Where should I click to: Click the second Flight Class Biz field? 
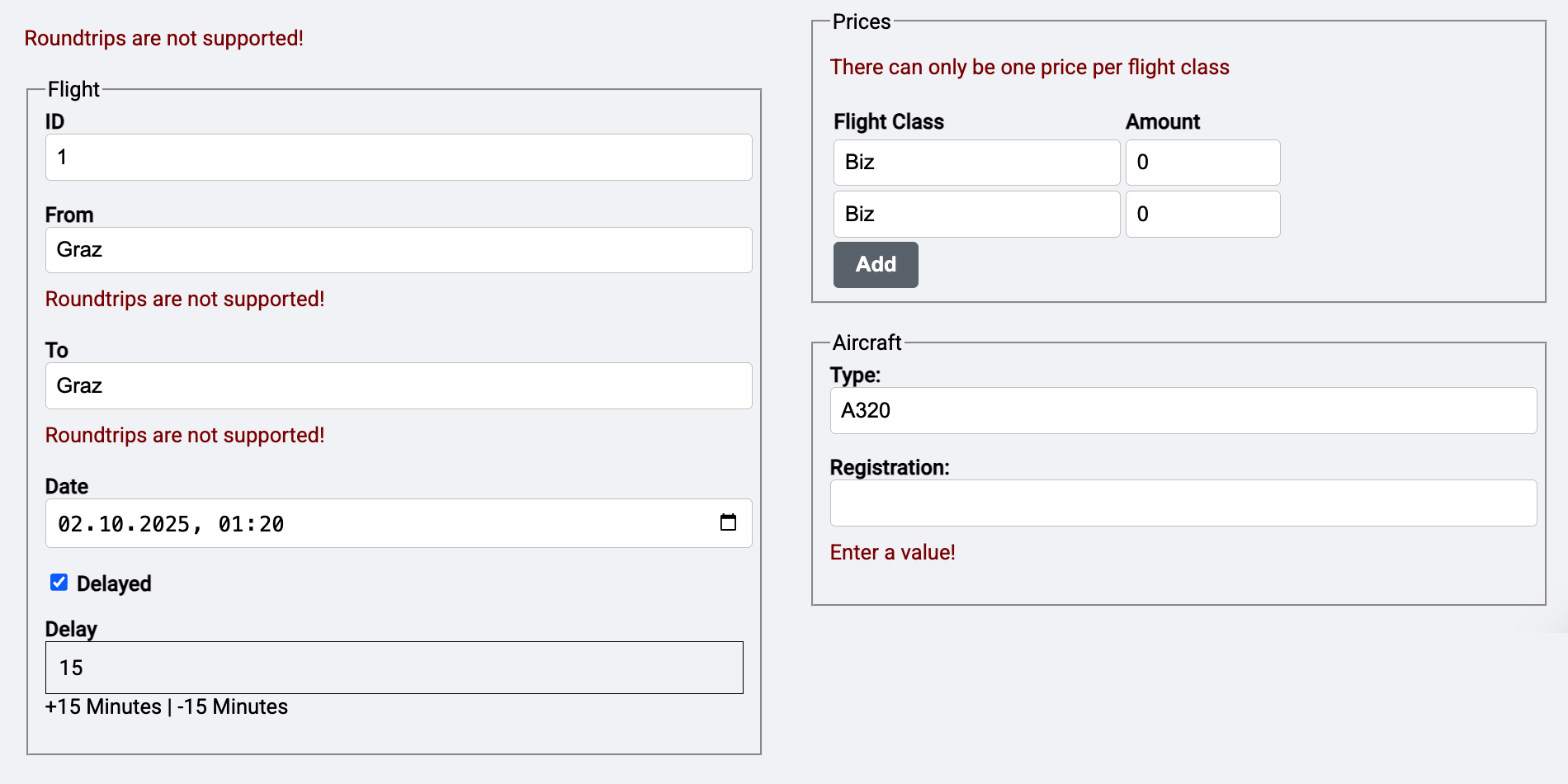[x=976, y=215]
